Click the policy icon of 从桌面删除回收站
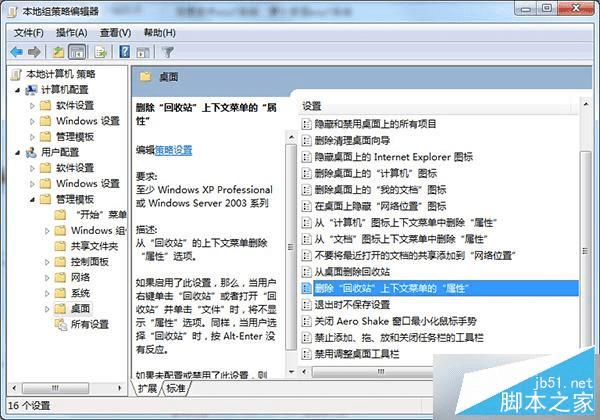This screenshot has height=420, width=600. click(307, 272)
